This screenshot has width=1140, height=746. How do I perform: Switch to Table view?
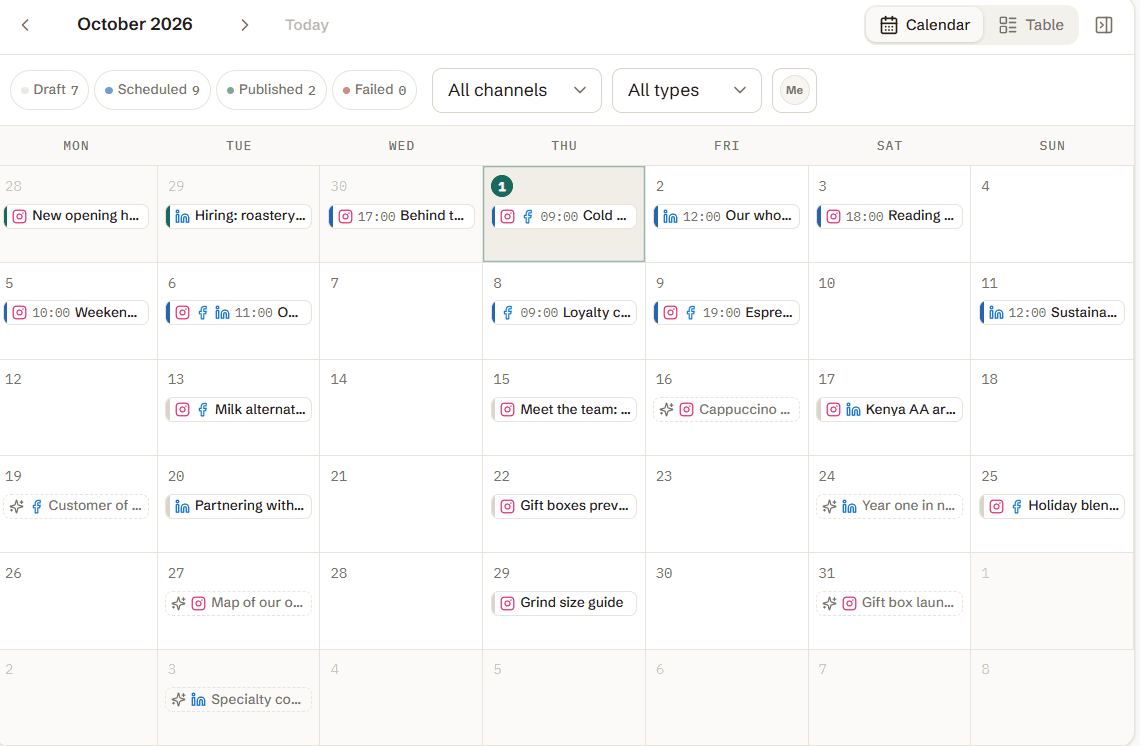(x=1031, y=25)
